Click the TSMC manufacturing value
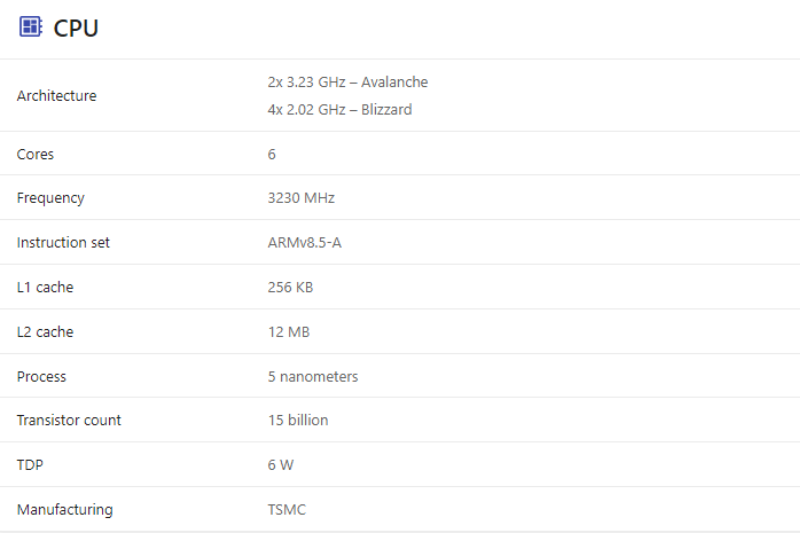Image resolution: width=800 pixels, height=533 pixels. [287, 510]
